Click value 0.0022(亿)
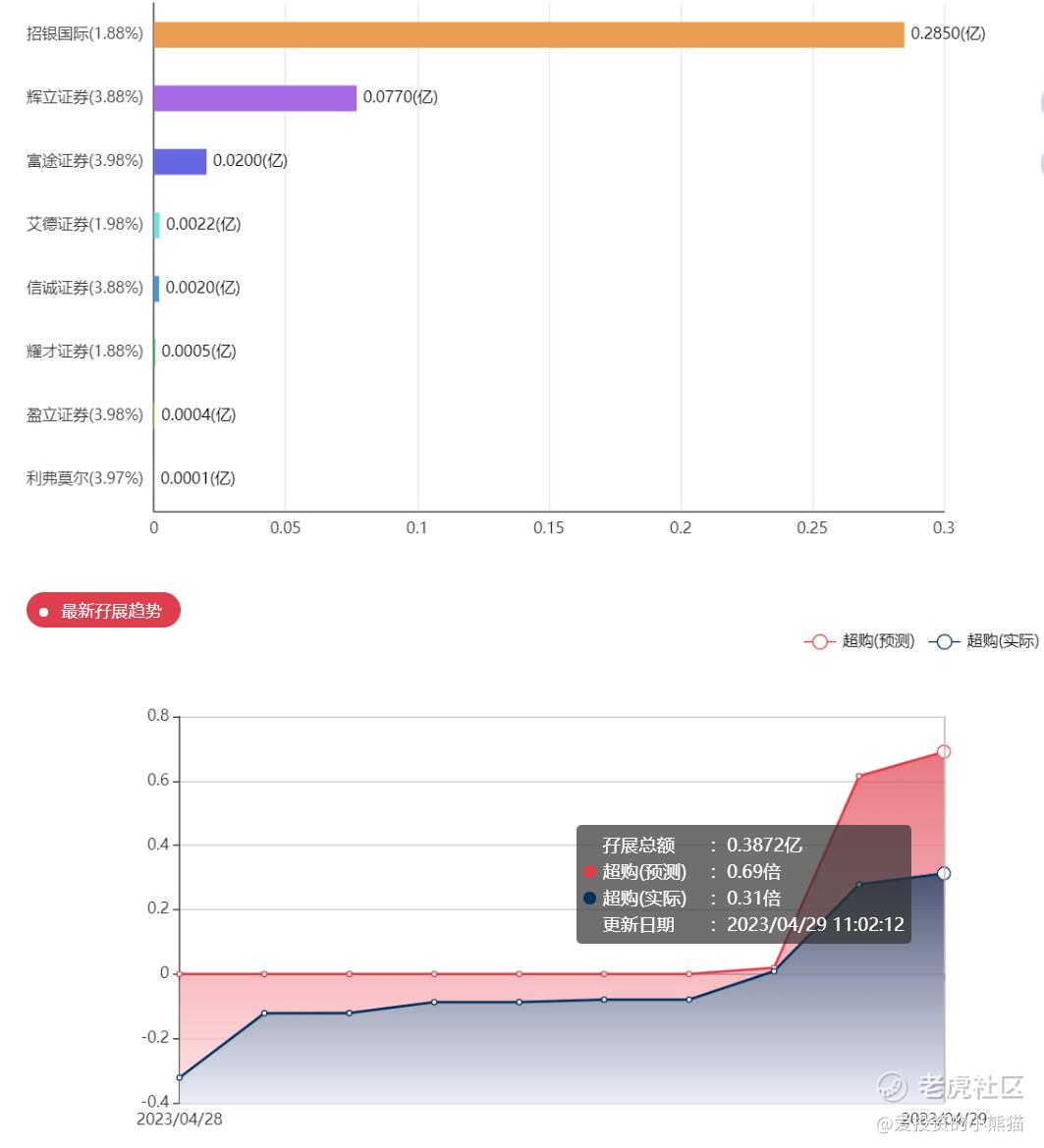This screenshot has width=1044, height=1148. point(203,224)
